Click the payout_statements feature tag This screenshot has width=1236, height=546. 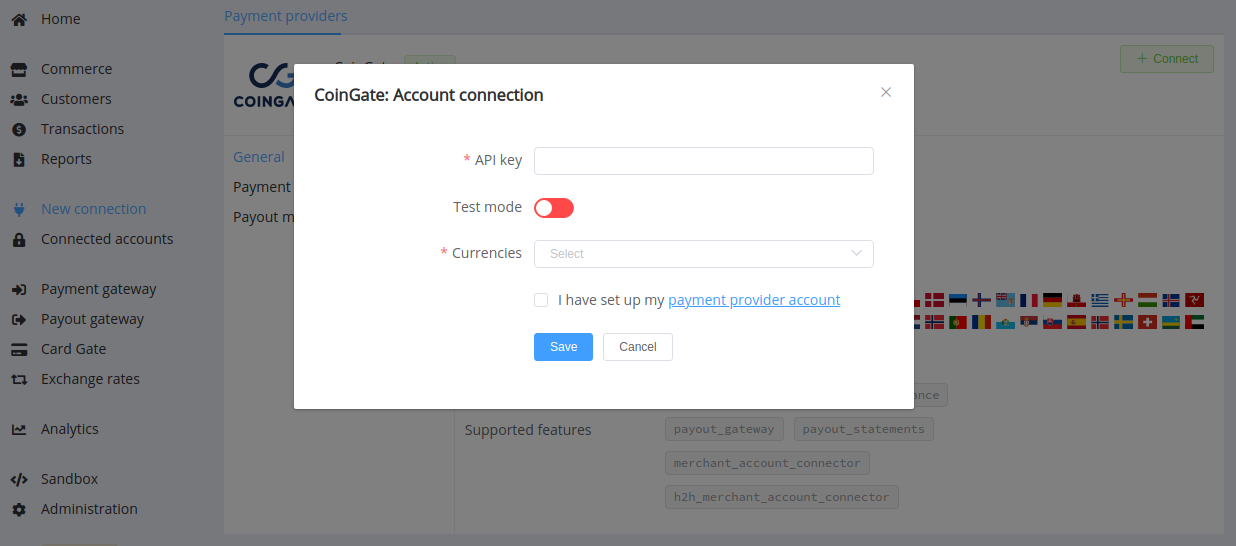[864, 429]
